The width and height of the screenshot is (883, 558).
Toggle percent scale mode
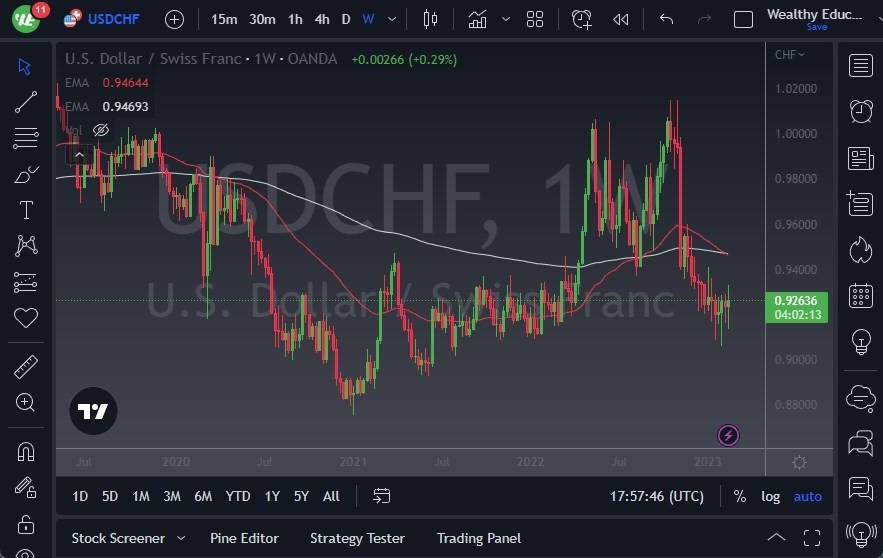tap(739, 496)
